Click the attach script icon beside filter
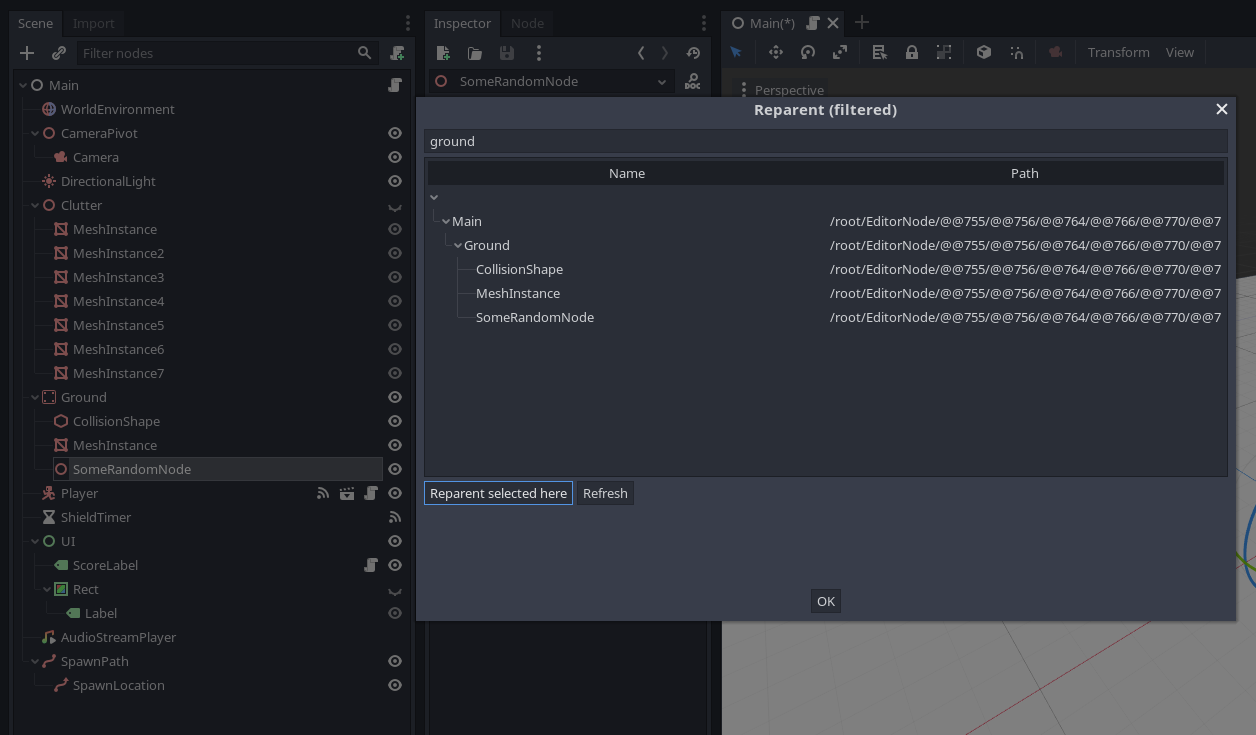1256x735 pixels. click(398, 53)
